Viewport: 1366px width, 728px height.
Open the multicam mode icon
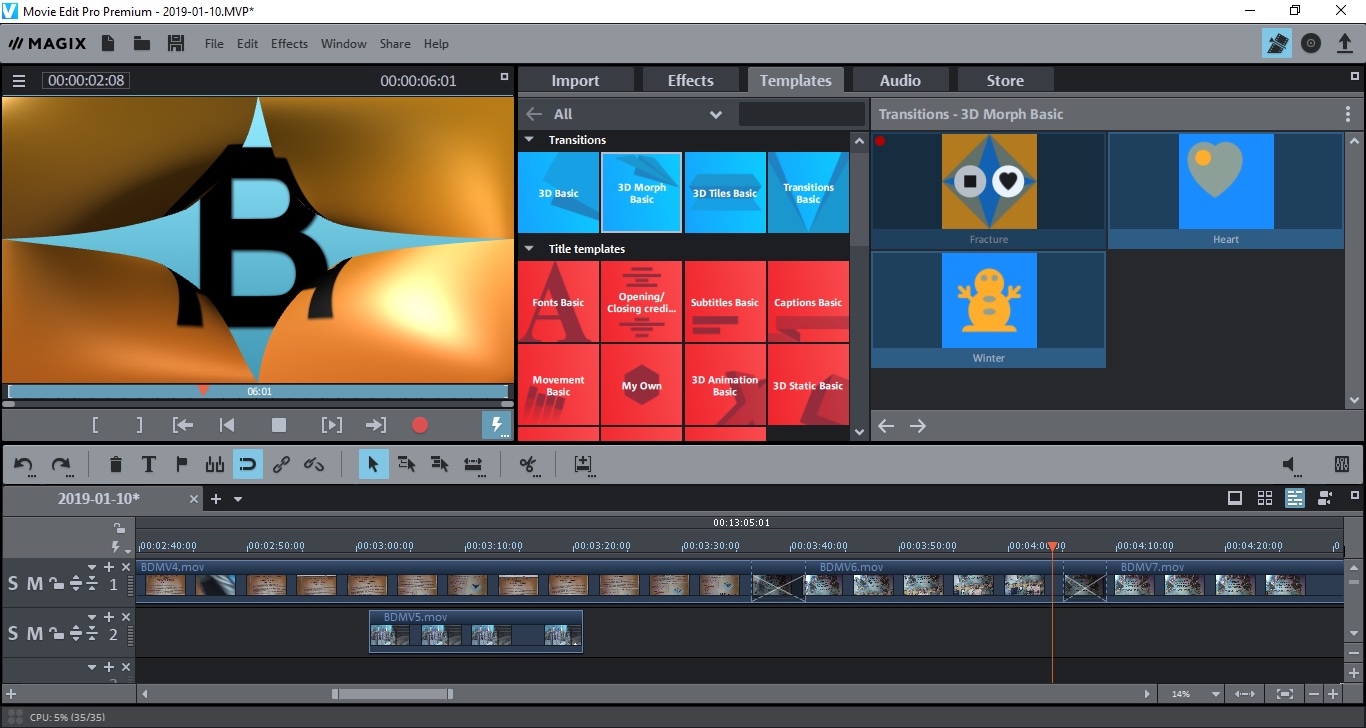point(1326,498)
